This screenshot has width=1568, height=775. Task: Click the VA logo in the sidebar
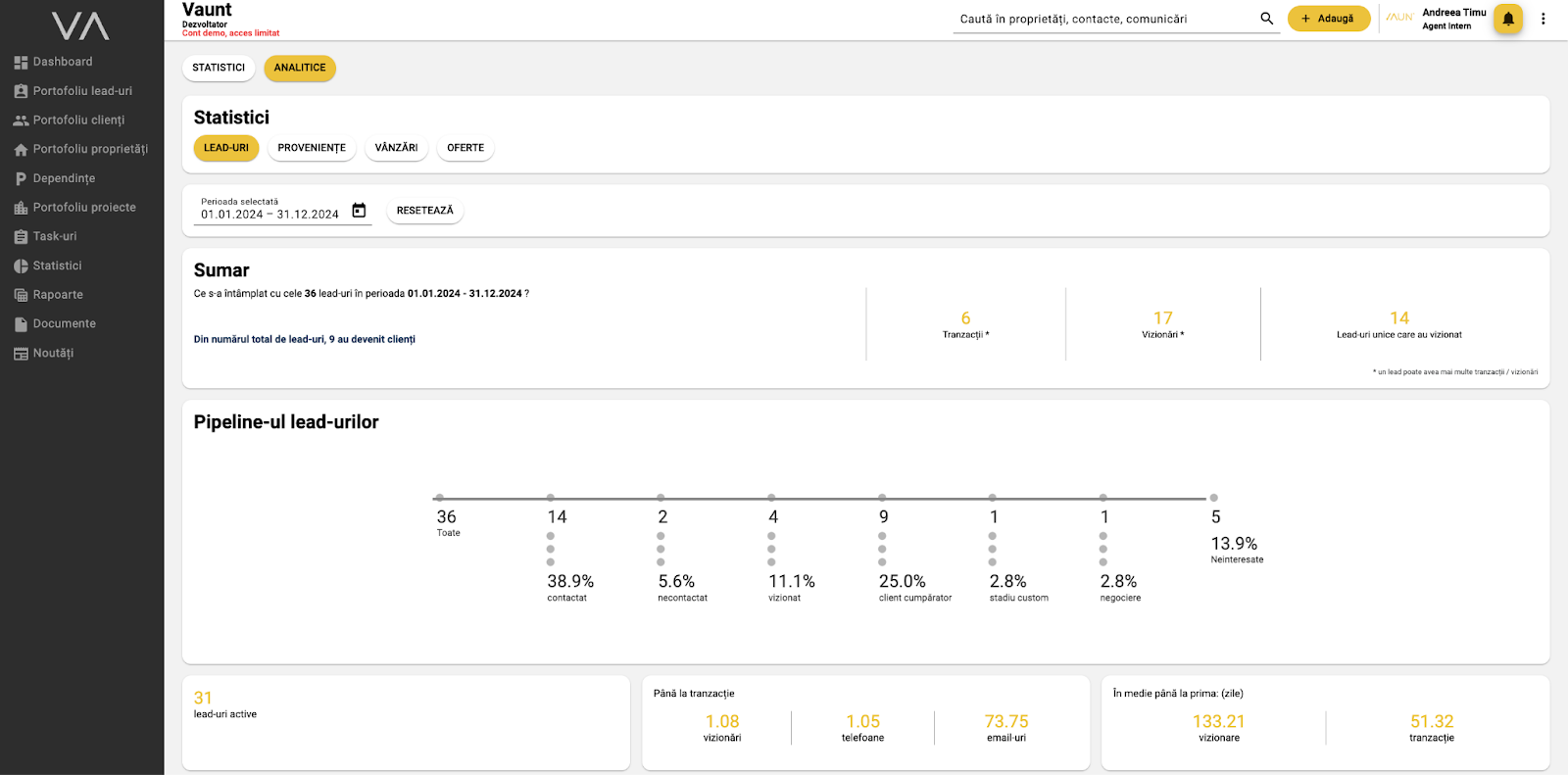[x=80, y=25]
